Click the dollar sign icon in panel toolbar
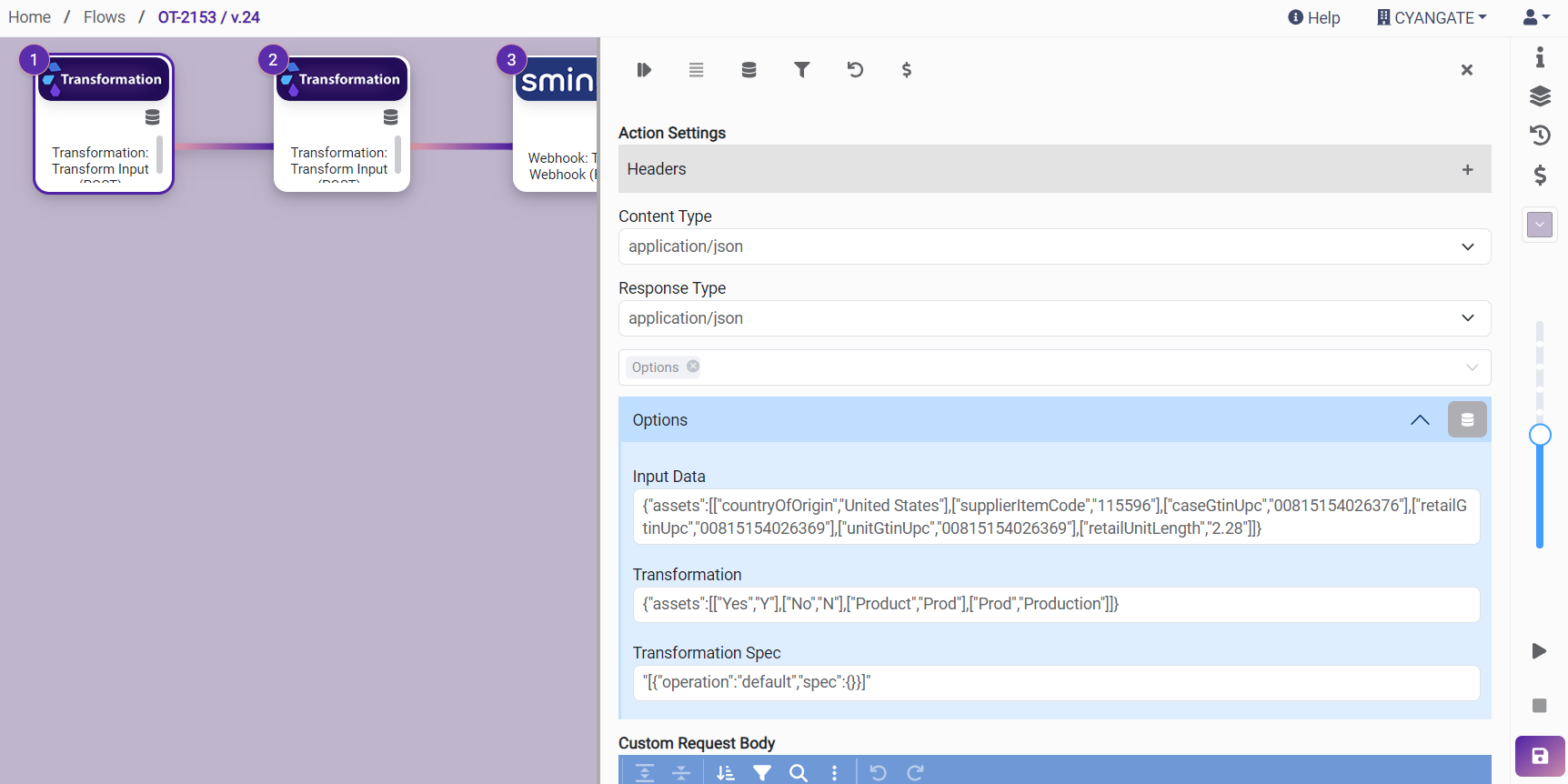The width and height of the screenshot is (1568, 784). click(906, 70)
